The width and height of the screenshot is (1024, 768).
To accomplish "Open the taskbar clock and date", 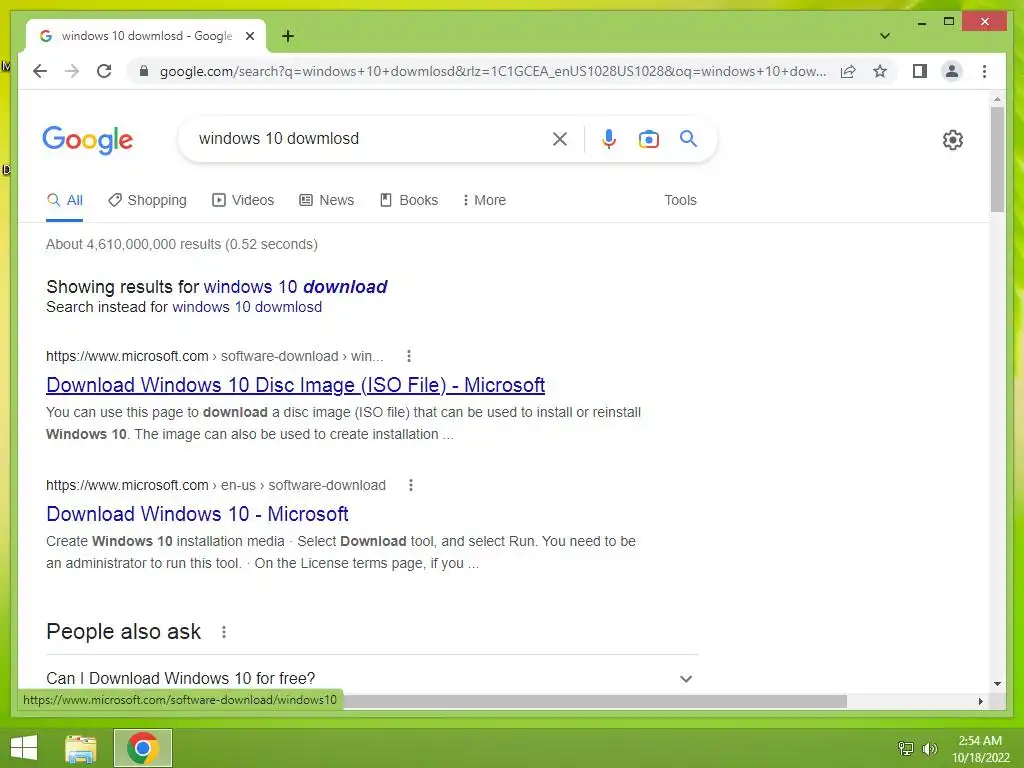I will (x=980, y=749).
